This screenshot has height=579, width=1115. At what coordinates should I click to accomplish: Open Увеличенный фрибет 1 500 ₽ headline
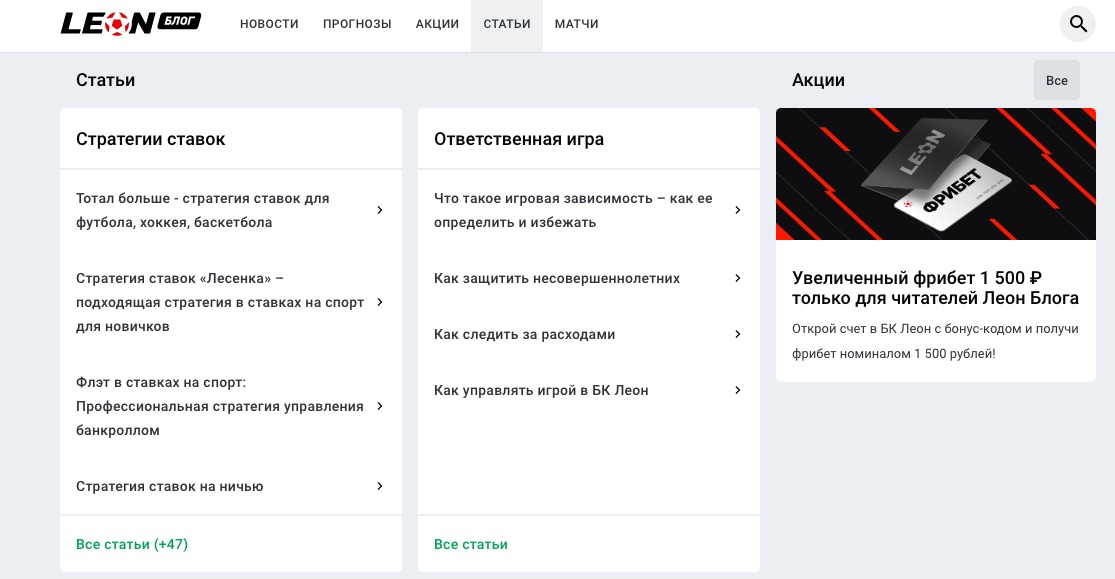pos(935,288)
